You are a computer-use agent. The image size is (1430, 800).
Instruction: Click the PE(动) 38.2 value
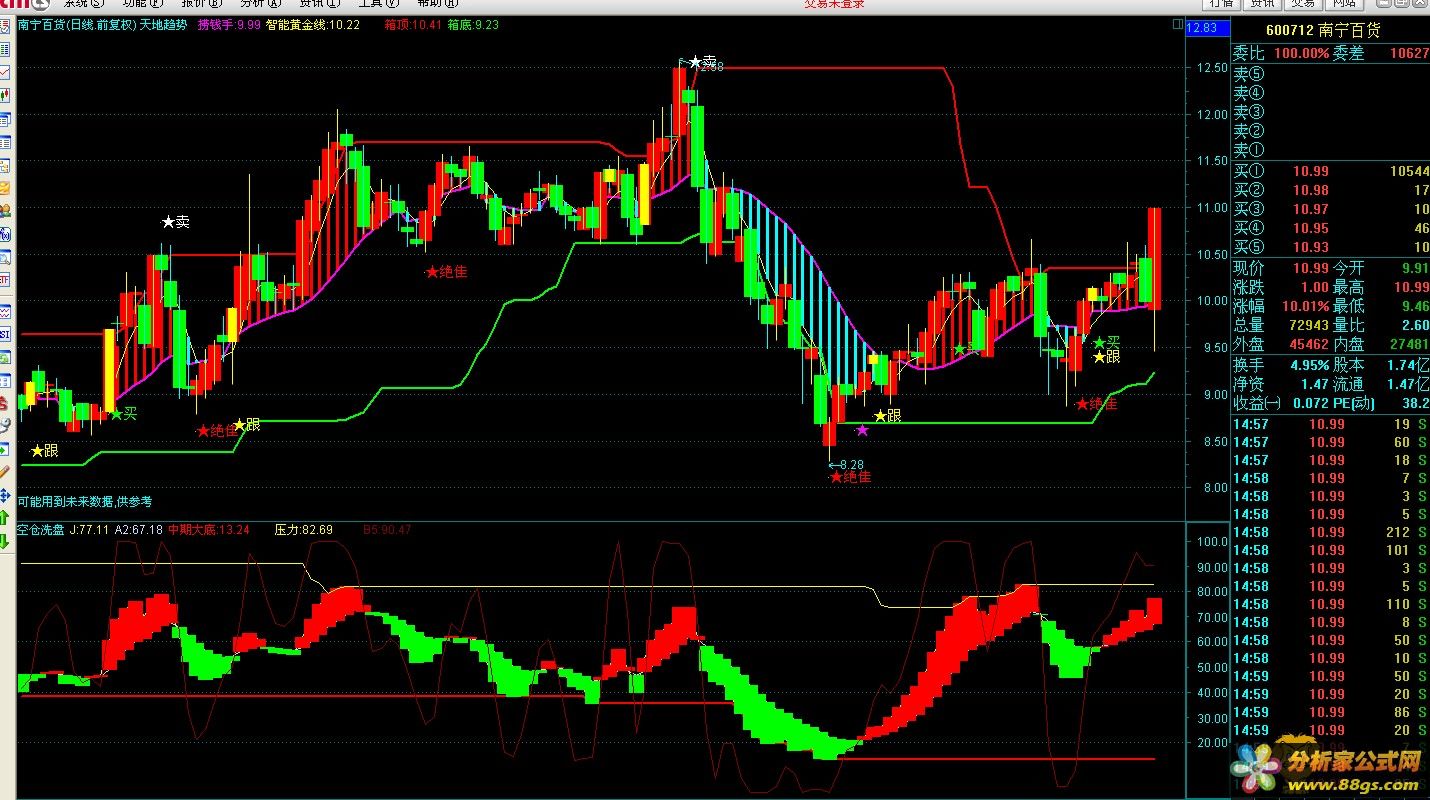click(1414, 403)
